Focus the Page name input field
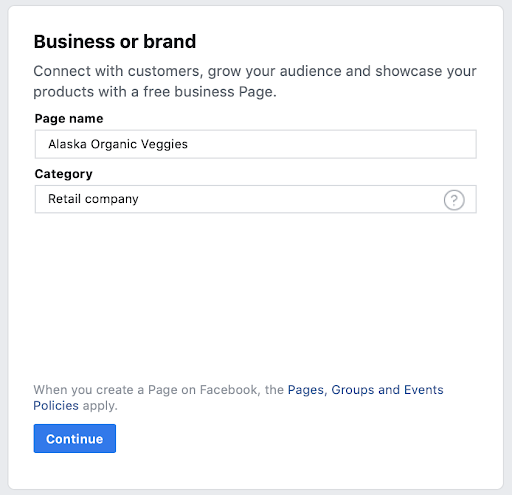The height and width of the screenshot is (495, 512). pos(256,144)
